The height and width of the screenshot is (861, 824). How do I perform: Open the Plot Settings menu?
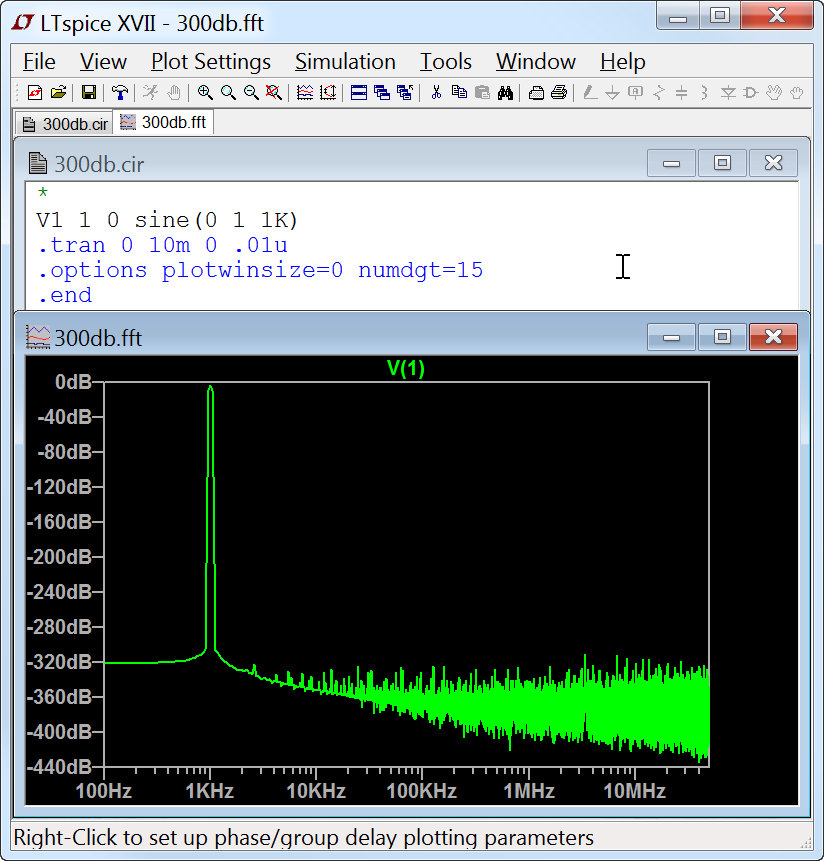coord(211,62)
